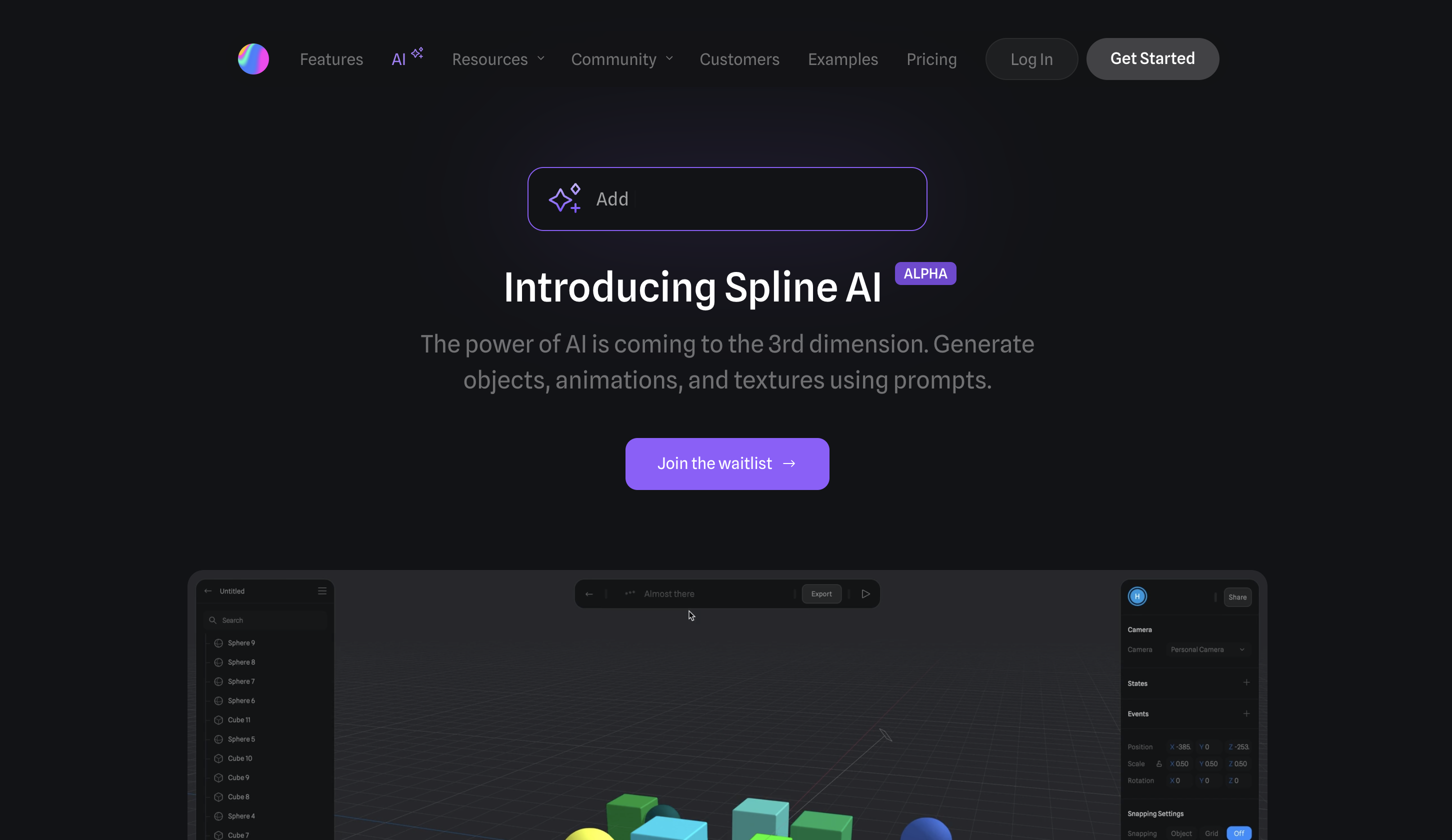Click Features in the navigation menu
The width and height of the screenshot is (1452, 840).
click(x=331, y=59)
